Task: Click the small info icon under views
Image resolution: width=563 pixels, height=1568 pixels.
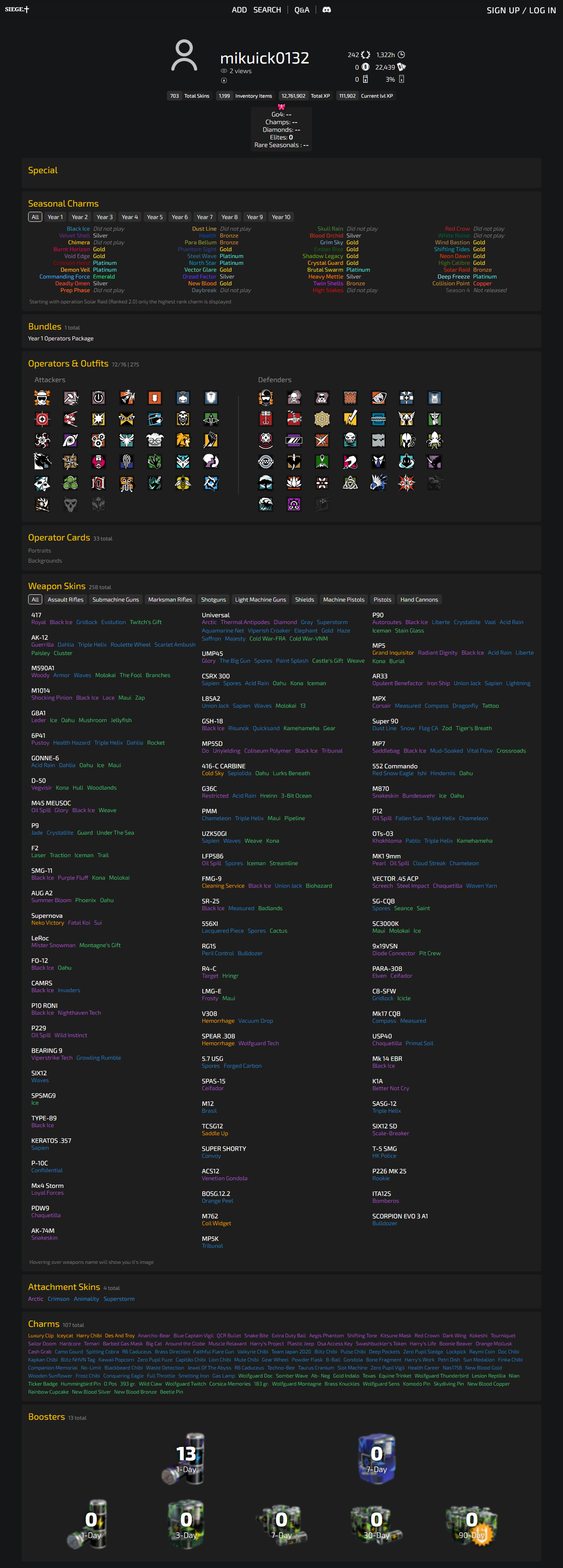Action: click(224, 80)
